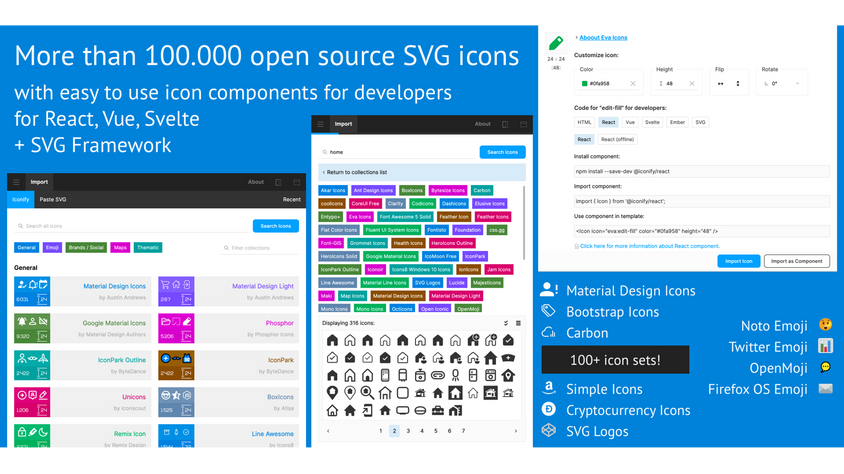
Task: Click the green pencil icon preview
Action: 556,43
